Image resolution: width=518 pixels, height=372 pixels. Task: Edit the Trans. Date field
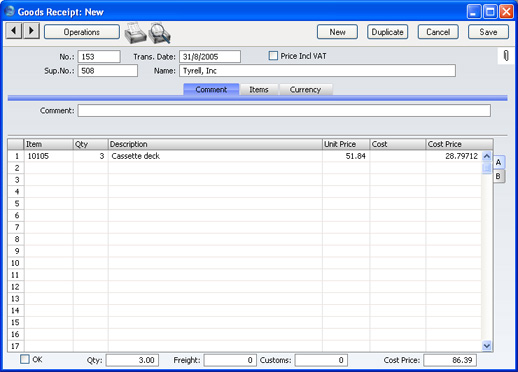[x=210, y=57]
